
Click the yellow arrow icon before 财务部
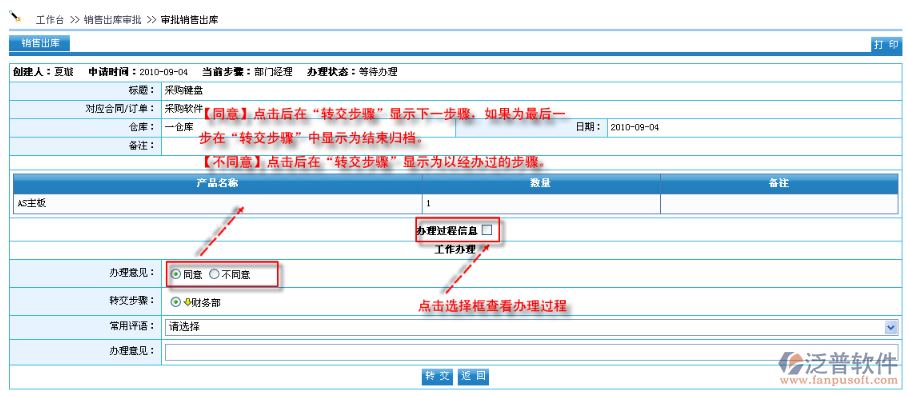point(187,302)
